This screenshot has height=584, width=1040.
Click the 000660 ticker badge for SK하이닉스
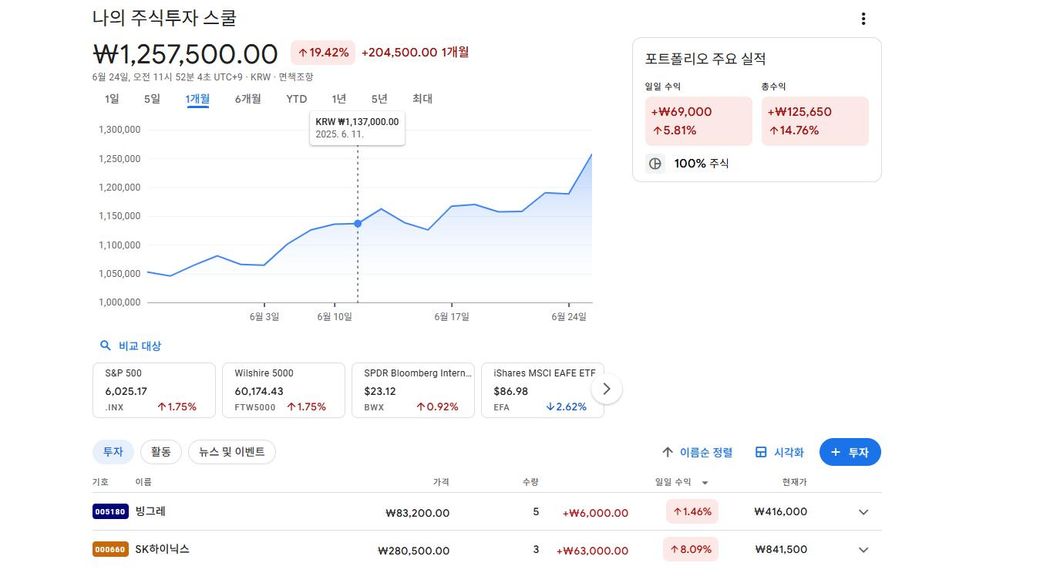click(109, 550)
